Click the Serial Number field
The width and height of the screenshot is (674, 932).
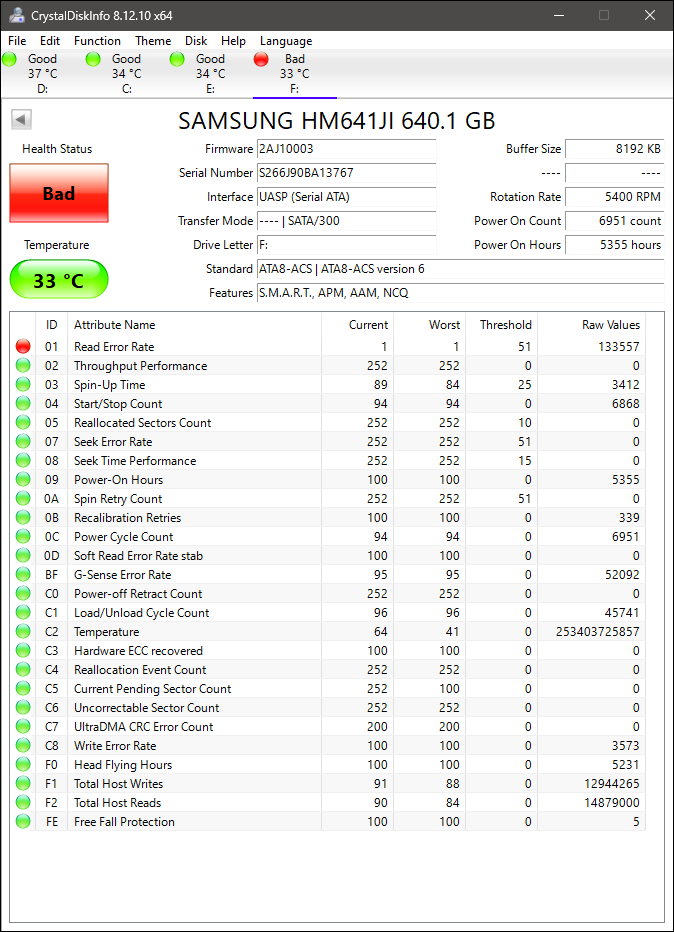click(x=347, y=173)
